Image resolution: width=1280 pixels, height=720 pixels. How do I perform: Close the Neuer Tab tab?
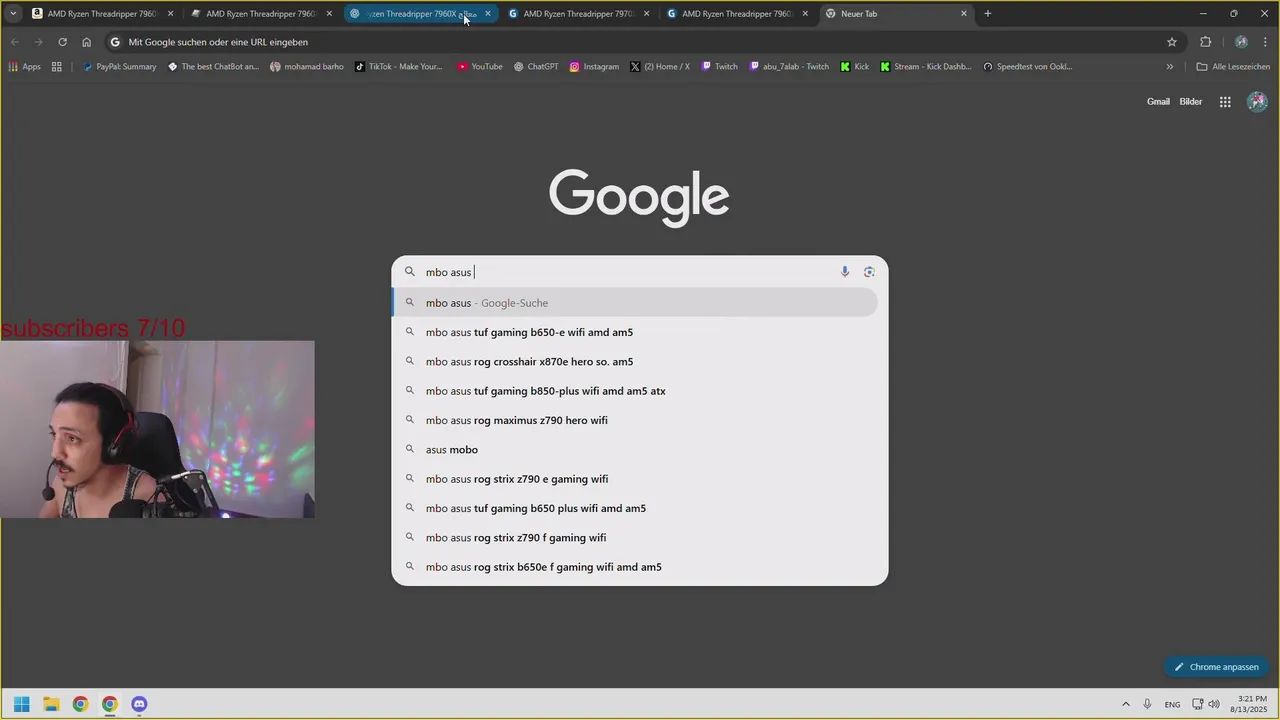(x=964, y=14)
